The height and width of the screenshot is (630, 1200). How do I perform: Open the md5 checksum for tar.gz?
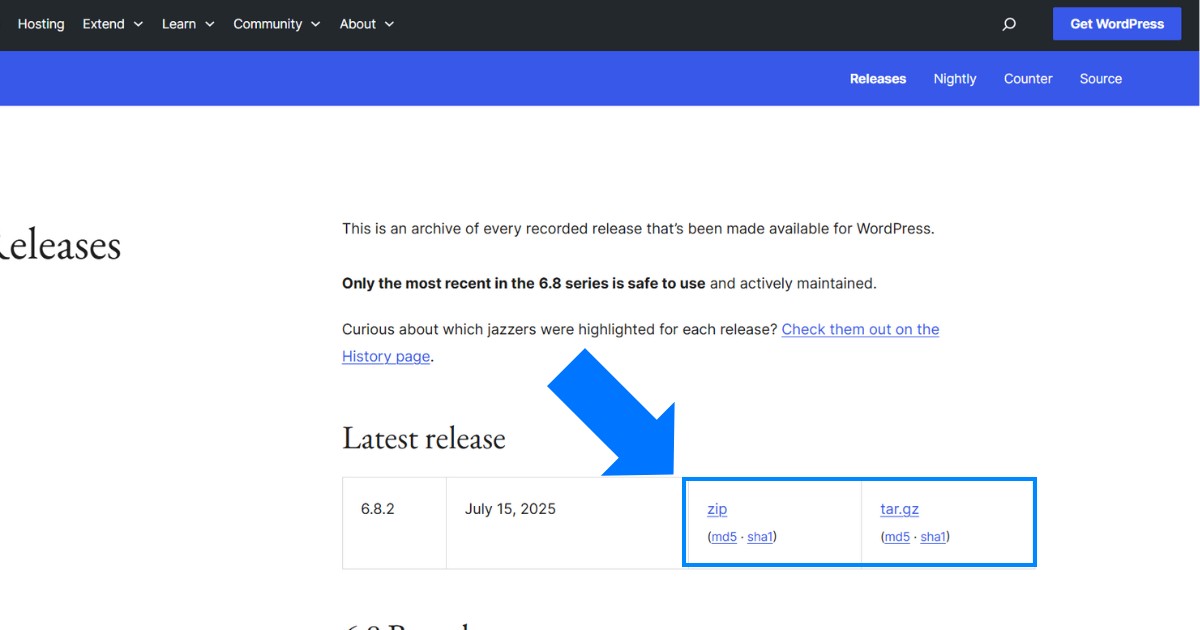(895, 536)
